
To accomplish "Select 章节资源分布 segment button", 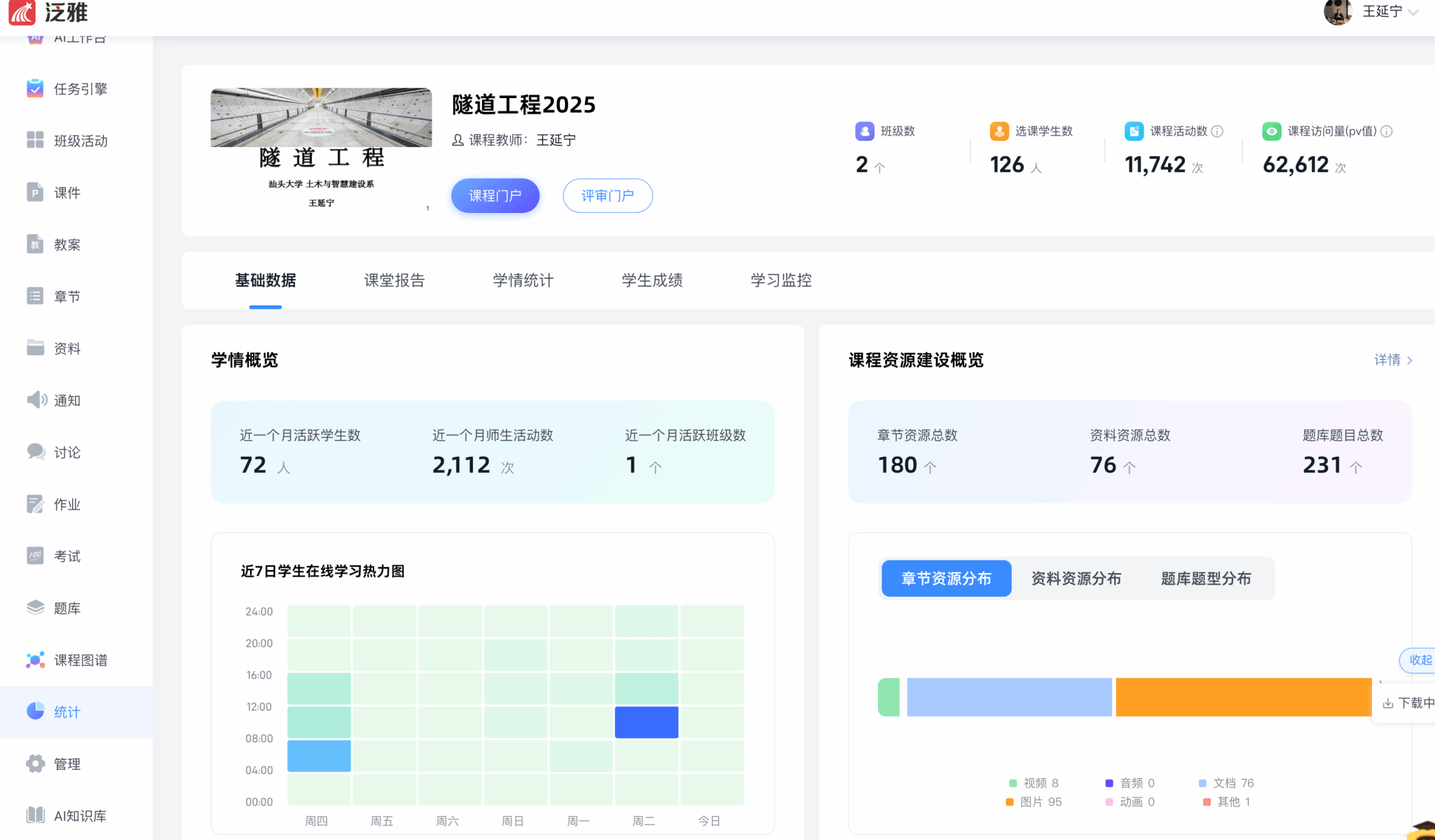I will click(946, 579).
